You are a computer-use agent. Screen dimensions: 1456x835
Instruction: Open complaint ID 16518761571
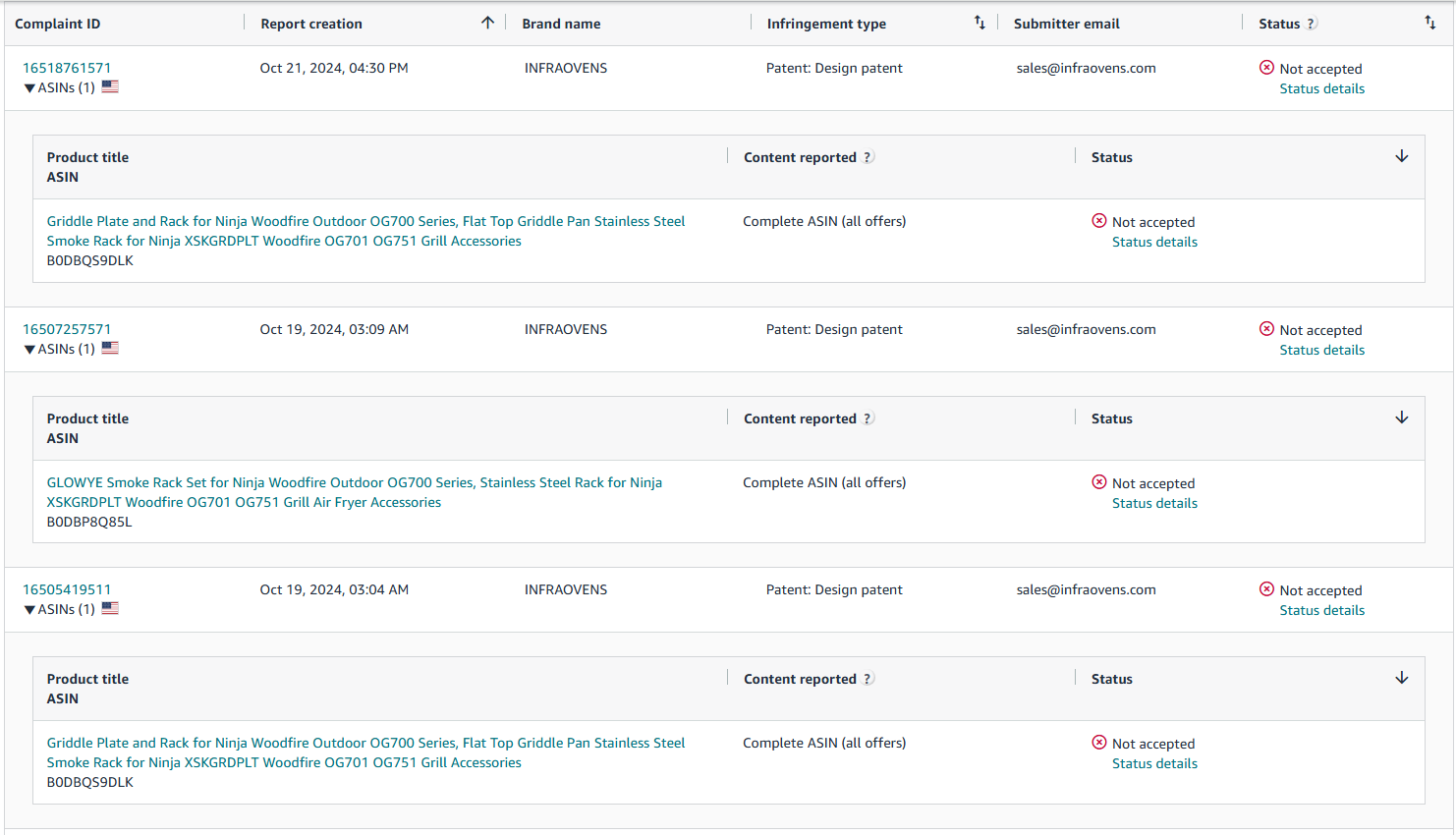[67, 68]
